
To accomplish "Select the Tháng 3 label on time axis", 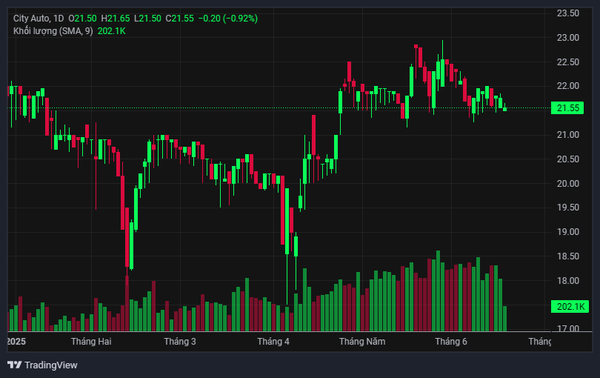I will 180,341.
